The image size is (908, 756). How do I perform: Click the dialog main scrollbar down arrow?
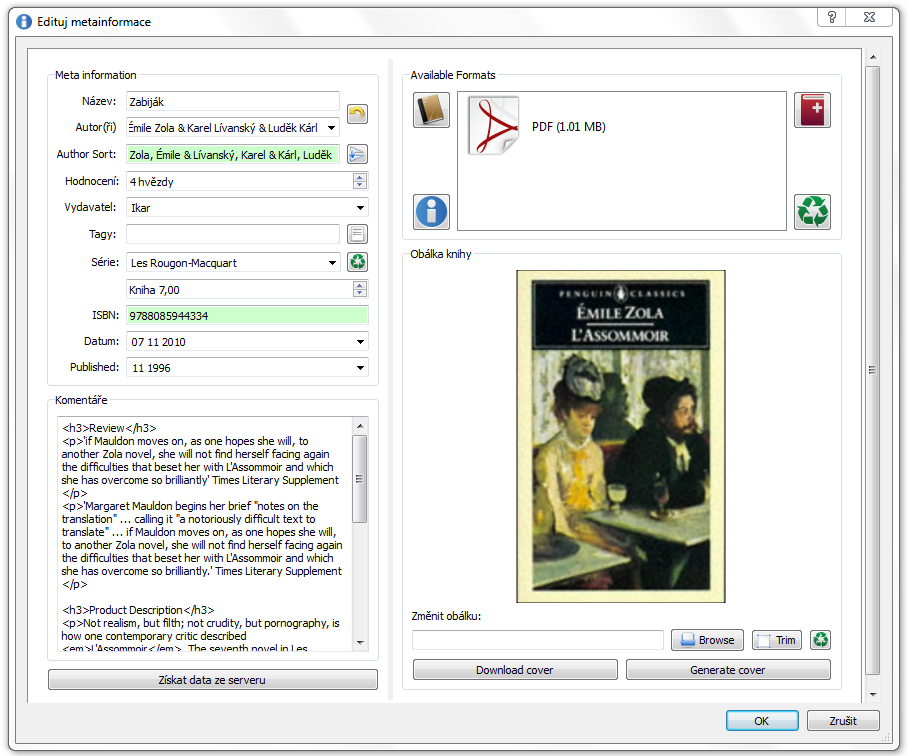click(873, 694)
